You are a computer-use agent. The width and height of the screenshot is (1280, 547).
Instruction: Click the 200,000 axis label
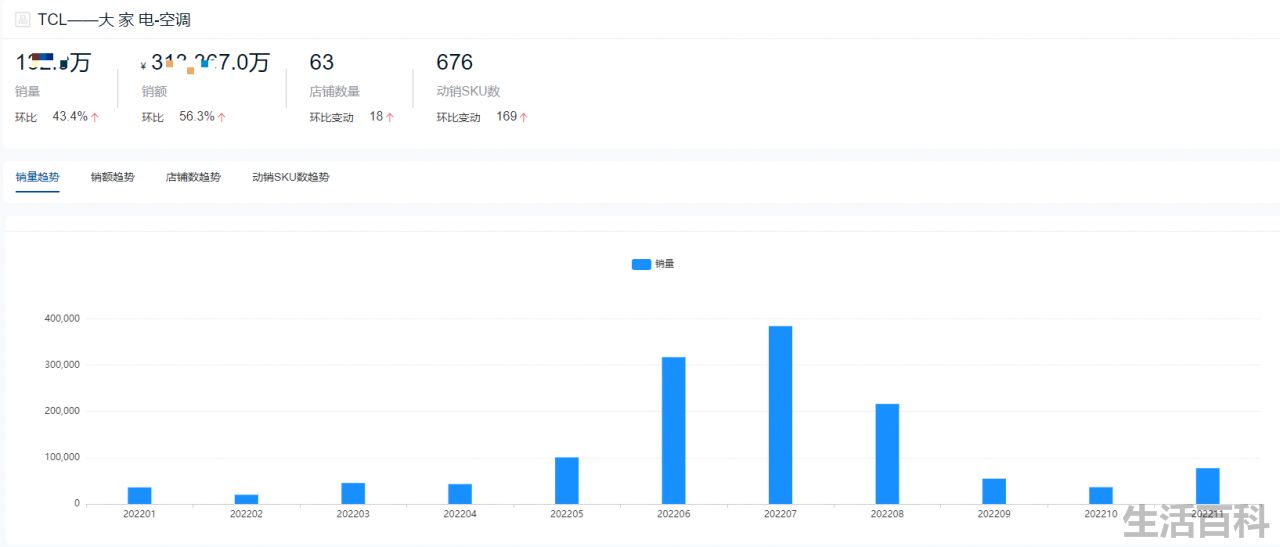62,411
